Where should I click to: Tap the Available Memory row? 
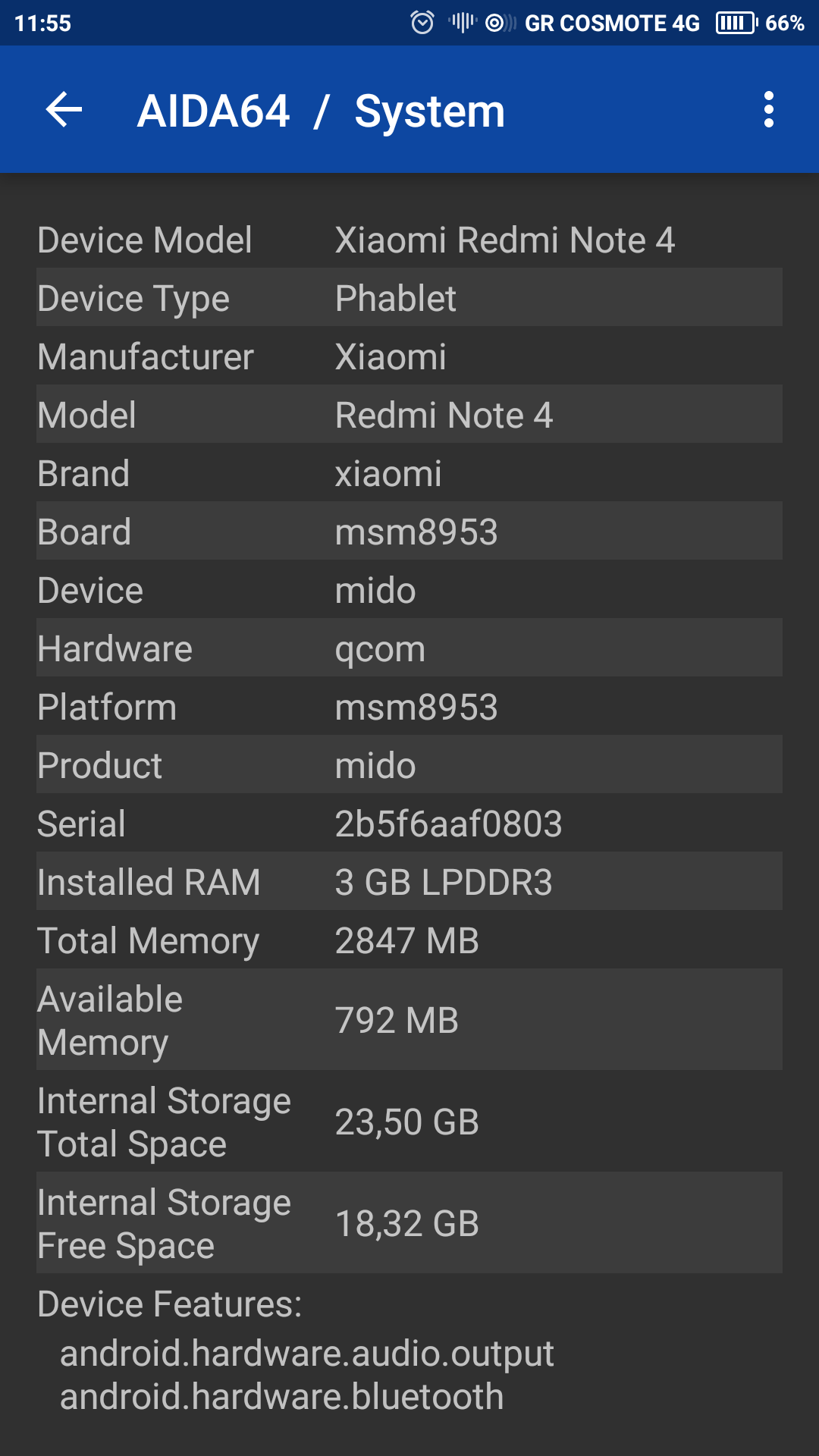409,1020
